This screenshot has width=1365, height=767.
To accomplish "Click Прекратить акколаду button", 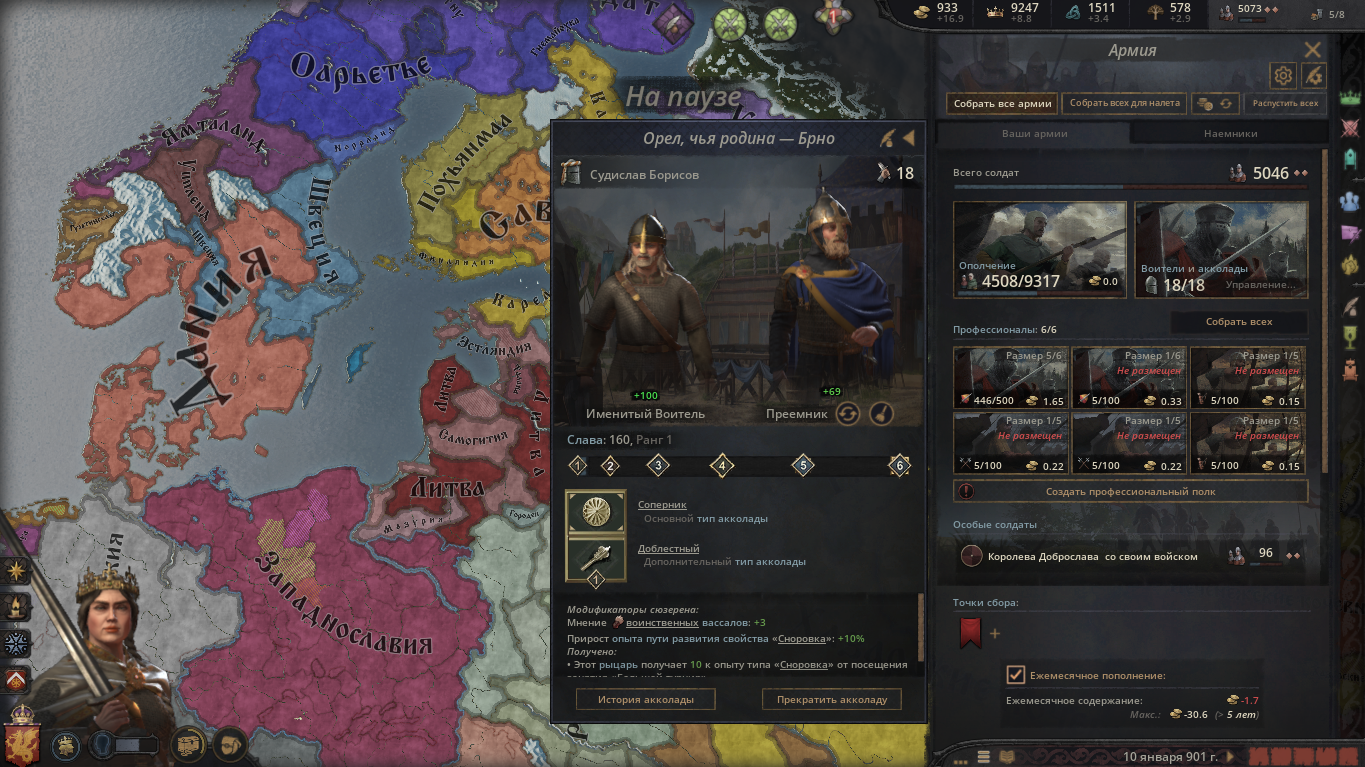I will tap(832, 699).
